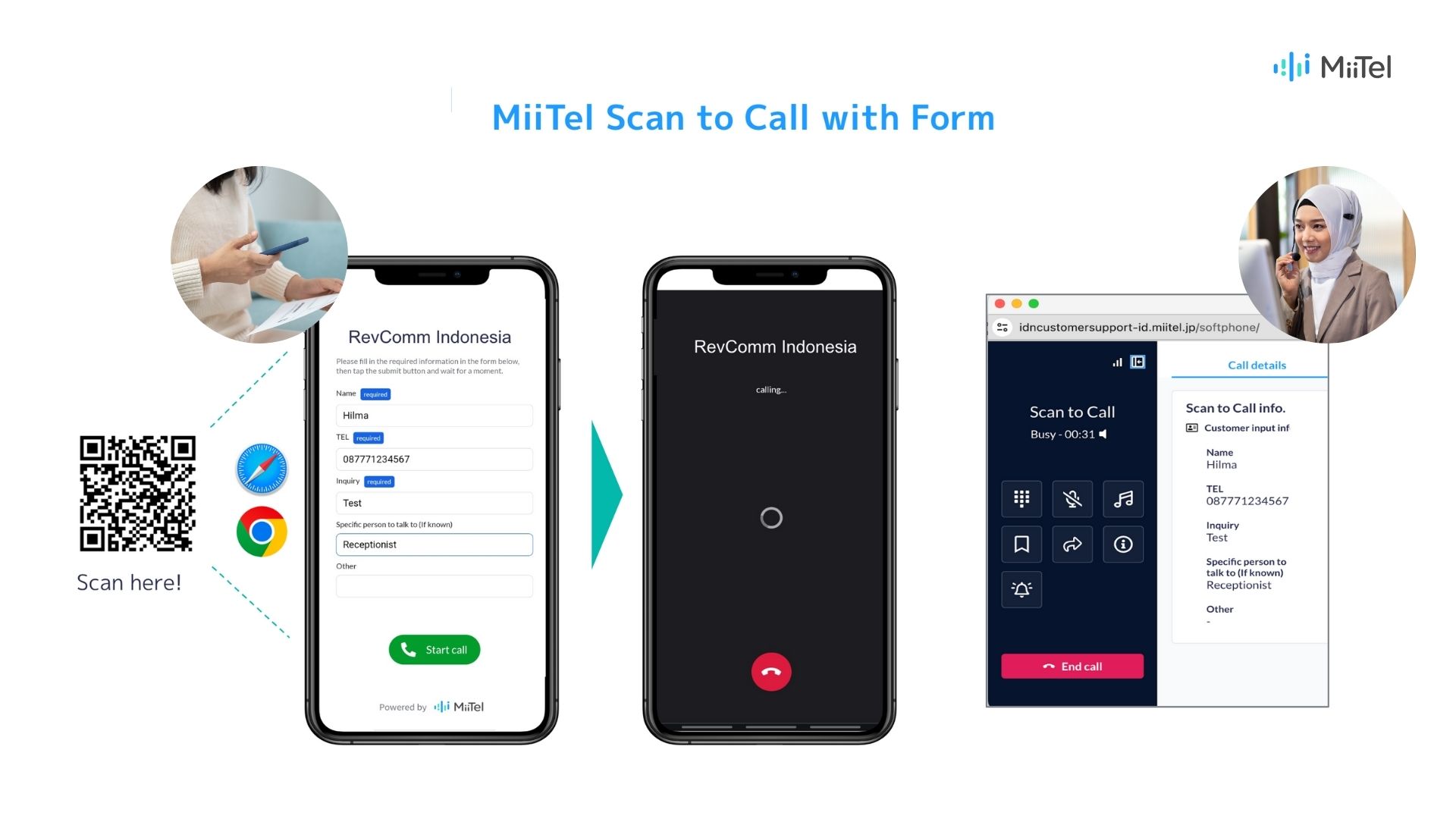
Task: Click the TEL required input field
Action: (434, 458)
